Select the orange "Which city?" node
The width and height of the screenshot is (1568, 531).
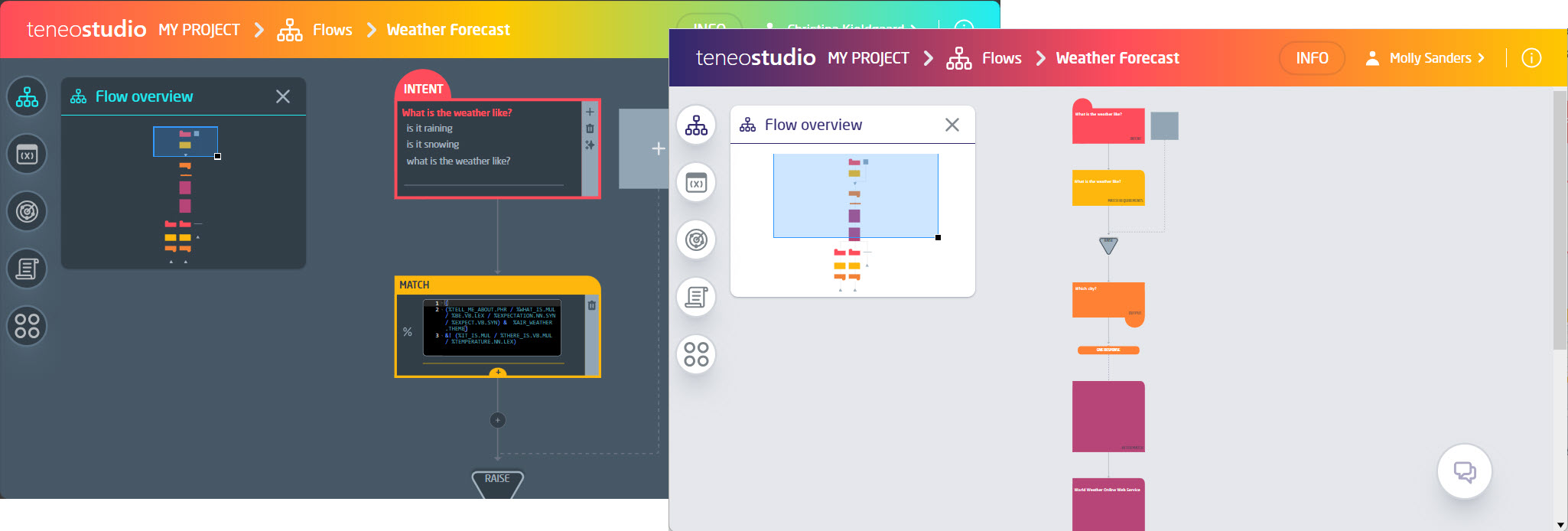(x=1108, y=301)
